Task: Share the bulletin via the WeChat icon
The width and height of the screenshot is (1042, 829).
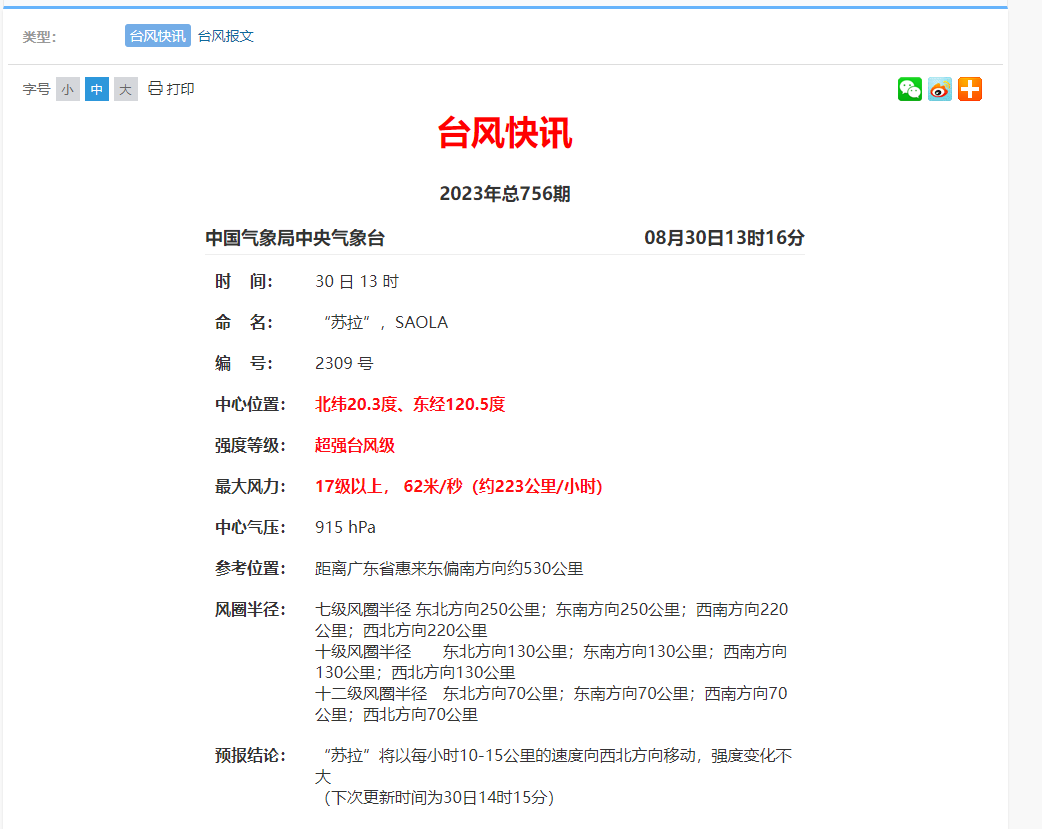Action: point(909,89)
